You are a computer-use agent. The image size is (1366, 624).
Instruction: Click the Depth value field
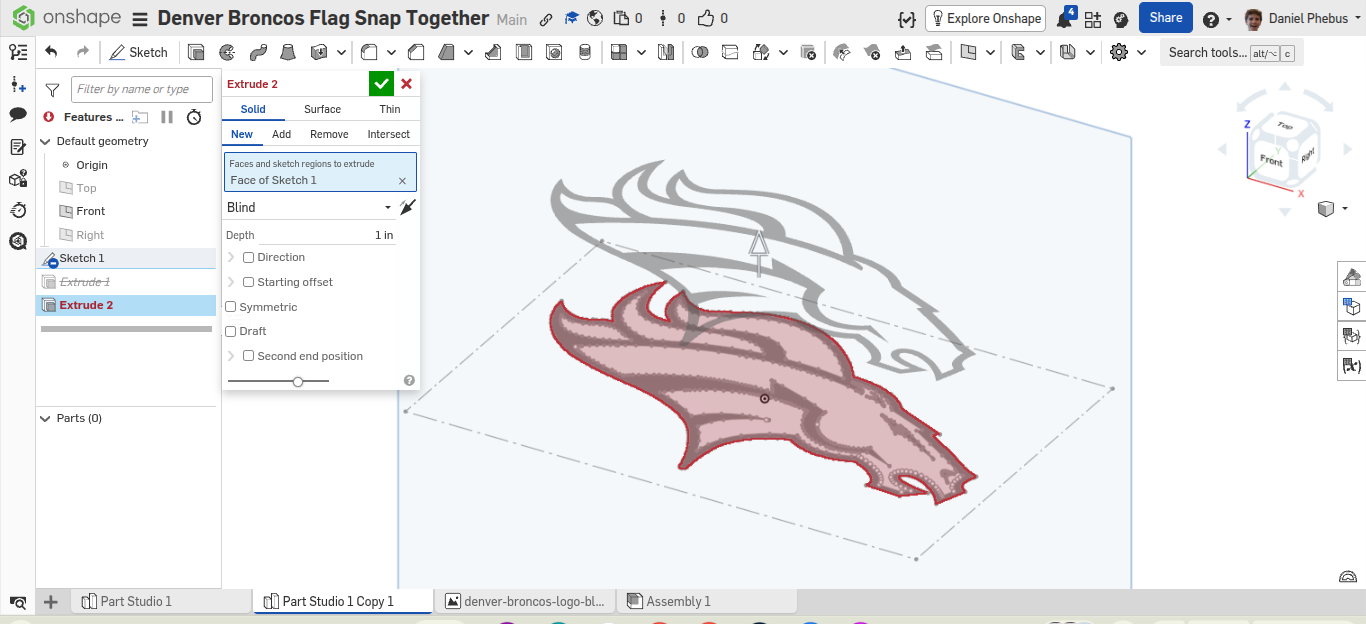click(326, 235)
